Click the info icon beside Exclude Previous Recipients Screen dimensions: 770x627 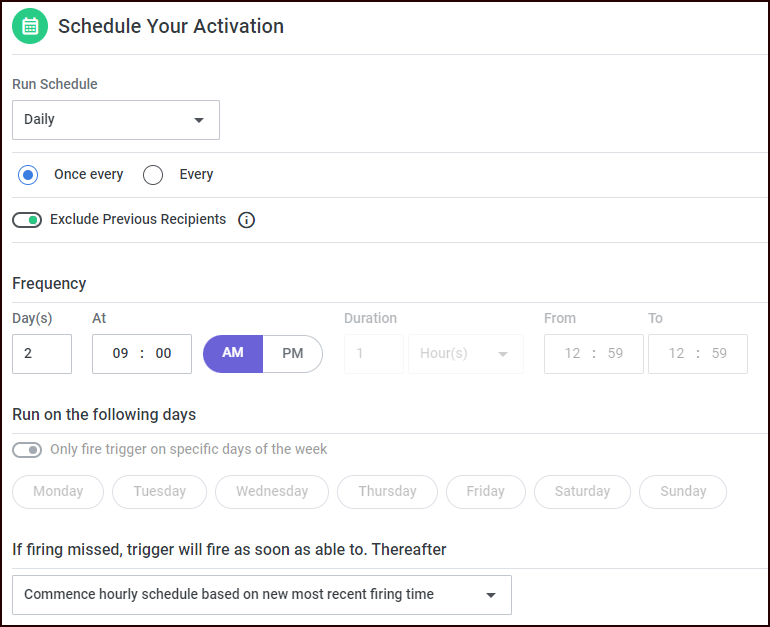point(247,220)
